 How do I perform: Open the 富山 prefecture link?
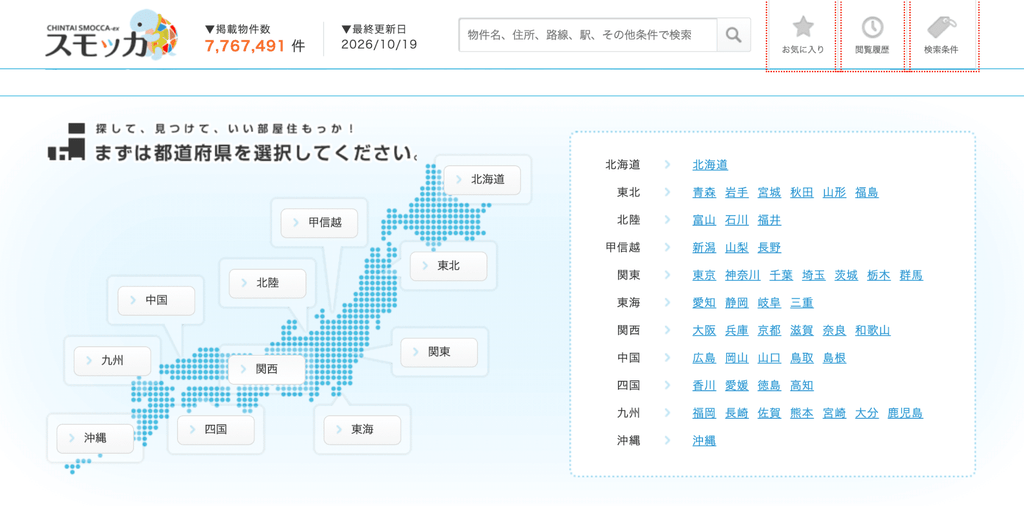704,220
